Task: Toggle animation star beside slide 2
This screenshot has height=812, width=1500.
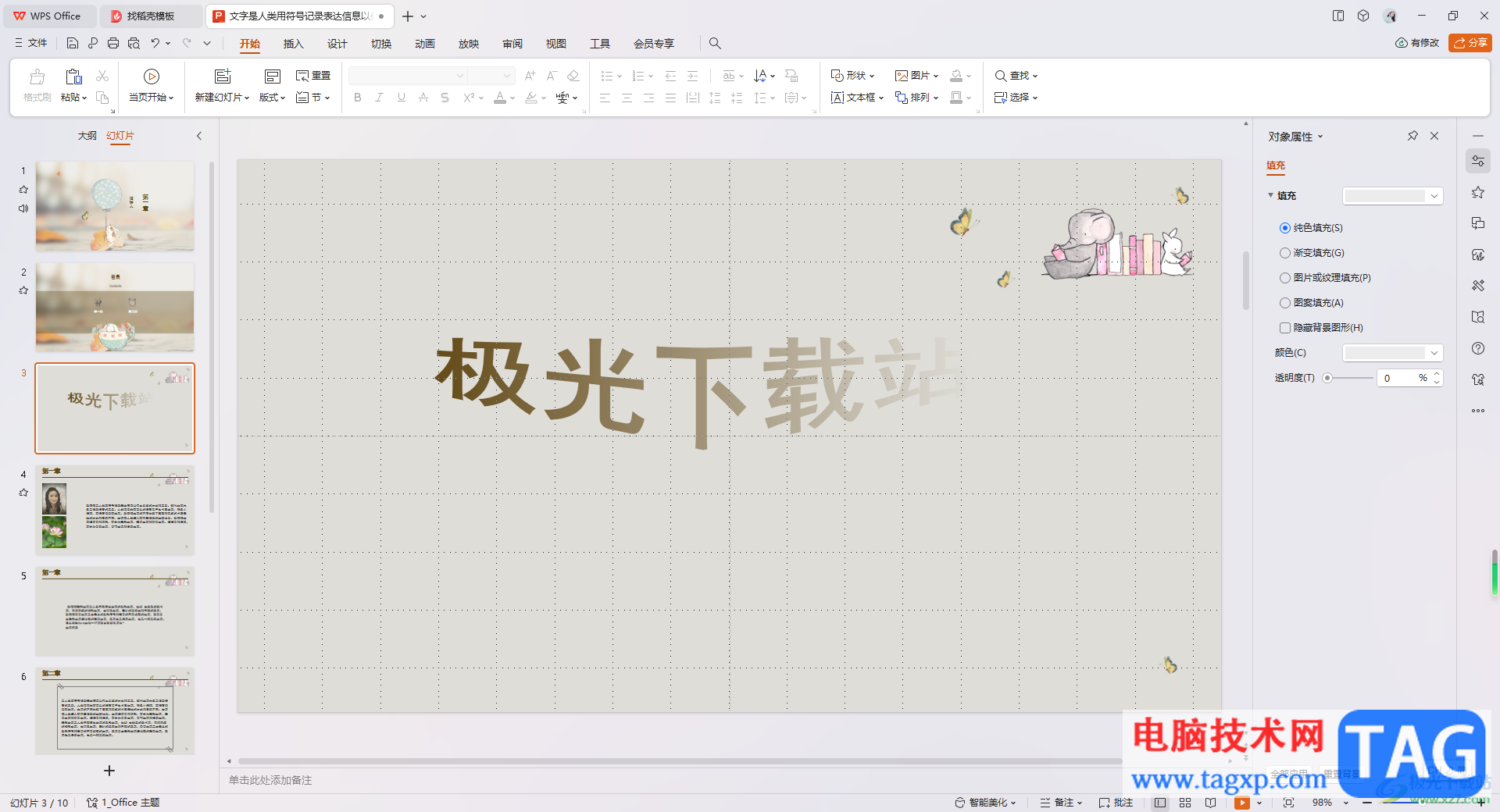Action: tap(23, 290)
